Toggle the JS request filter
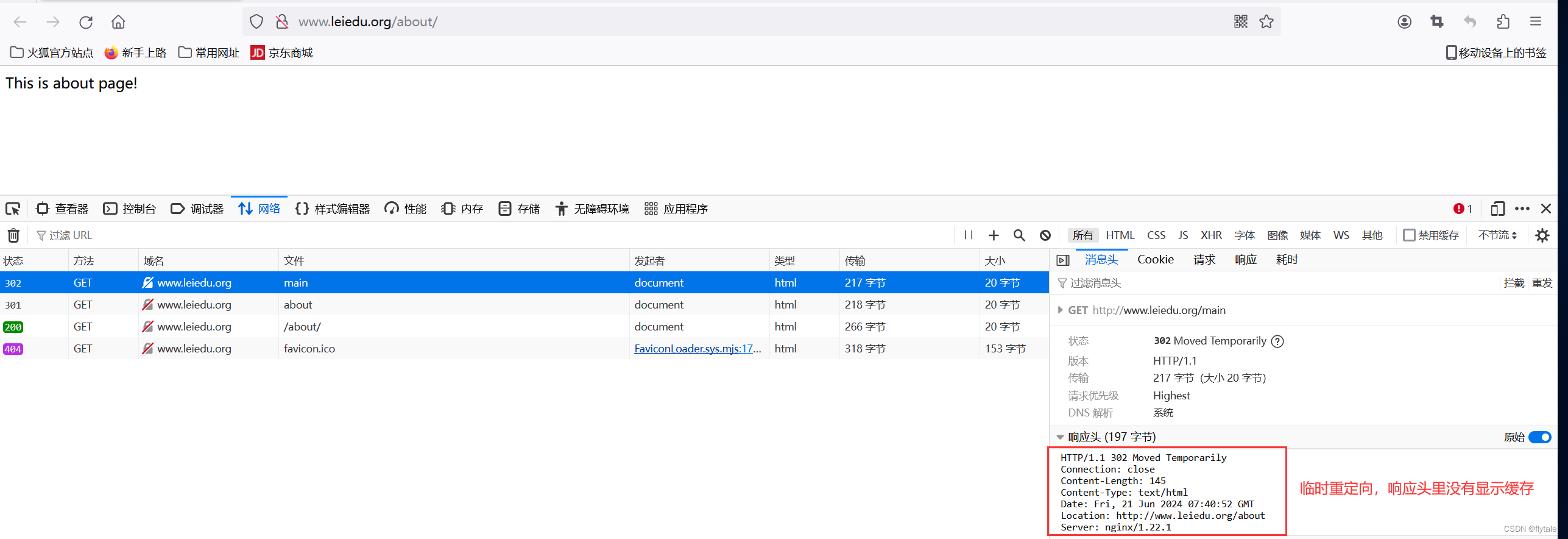Image resolution: width=1568 pixels, height=539 pixels. (1183, 235)
